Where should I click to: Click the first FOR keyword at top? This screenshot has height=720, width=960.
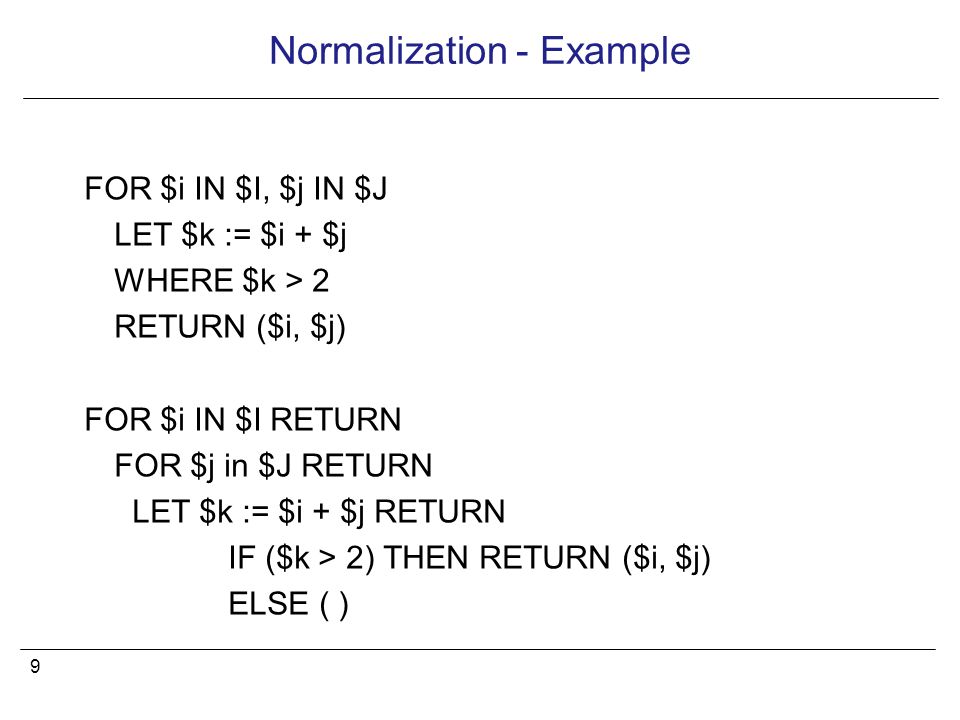[118, 189]
